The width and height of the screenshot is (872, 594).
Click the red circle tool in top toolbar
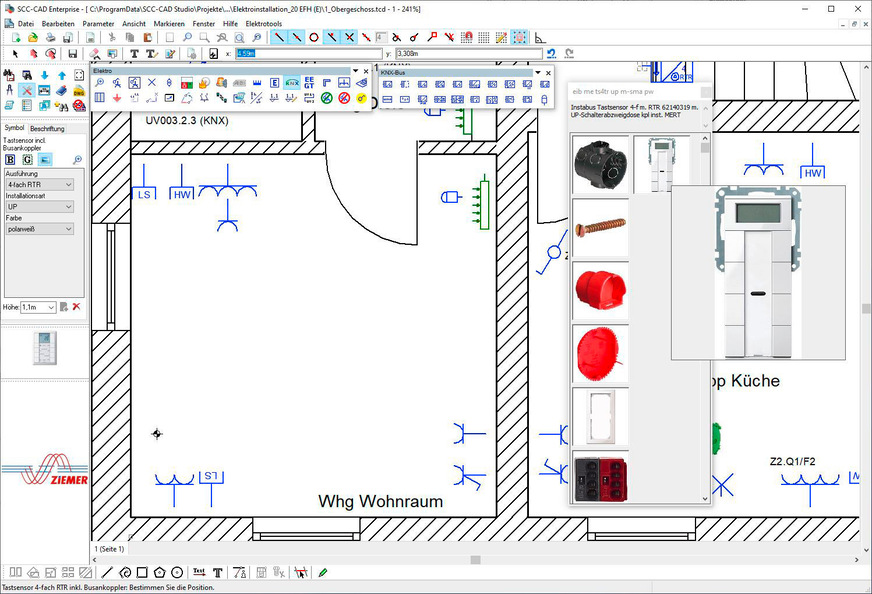coord(314,37)
